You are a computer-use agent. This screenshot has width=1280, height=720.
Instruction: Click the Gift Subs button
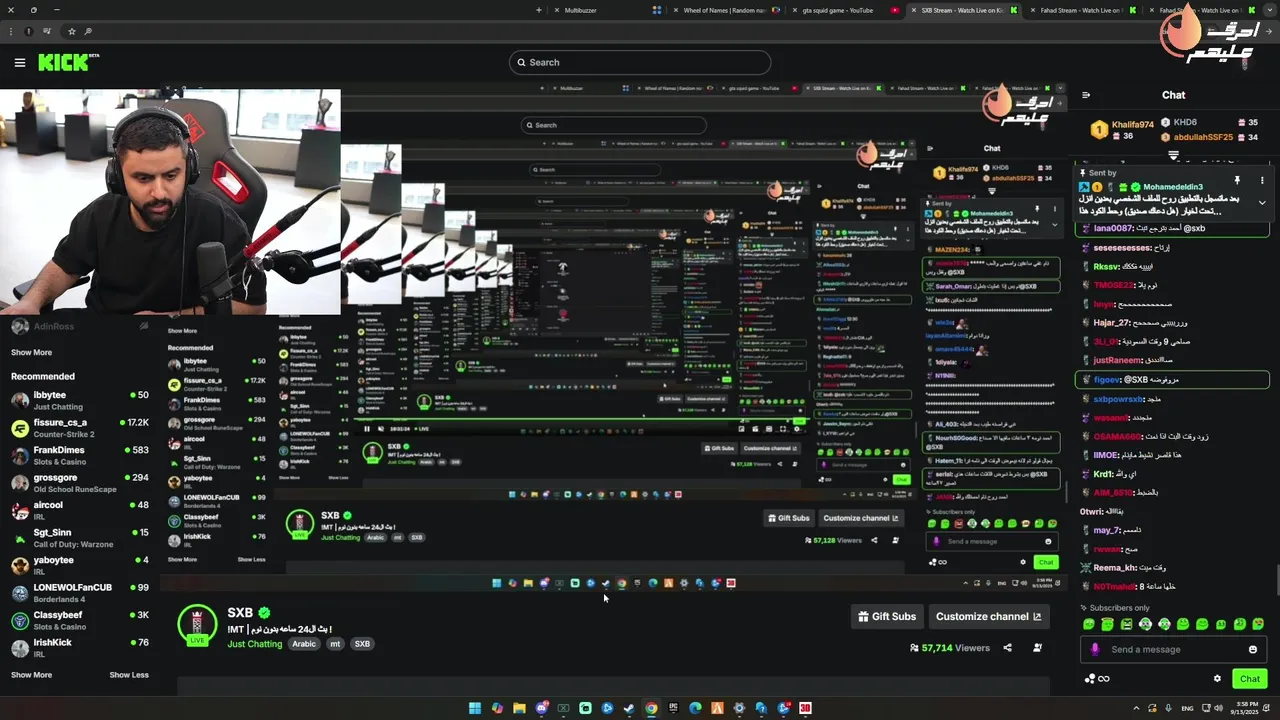[887, 616]
